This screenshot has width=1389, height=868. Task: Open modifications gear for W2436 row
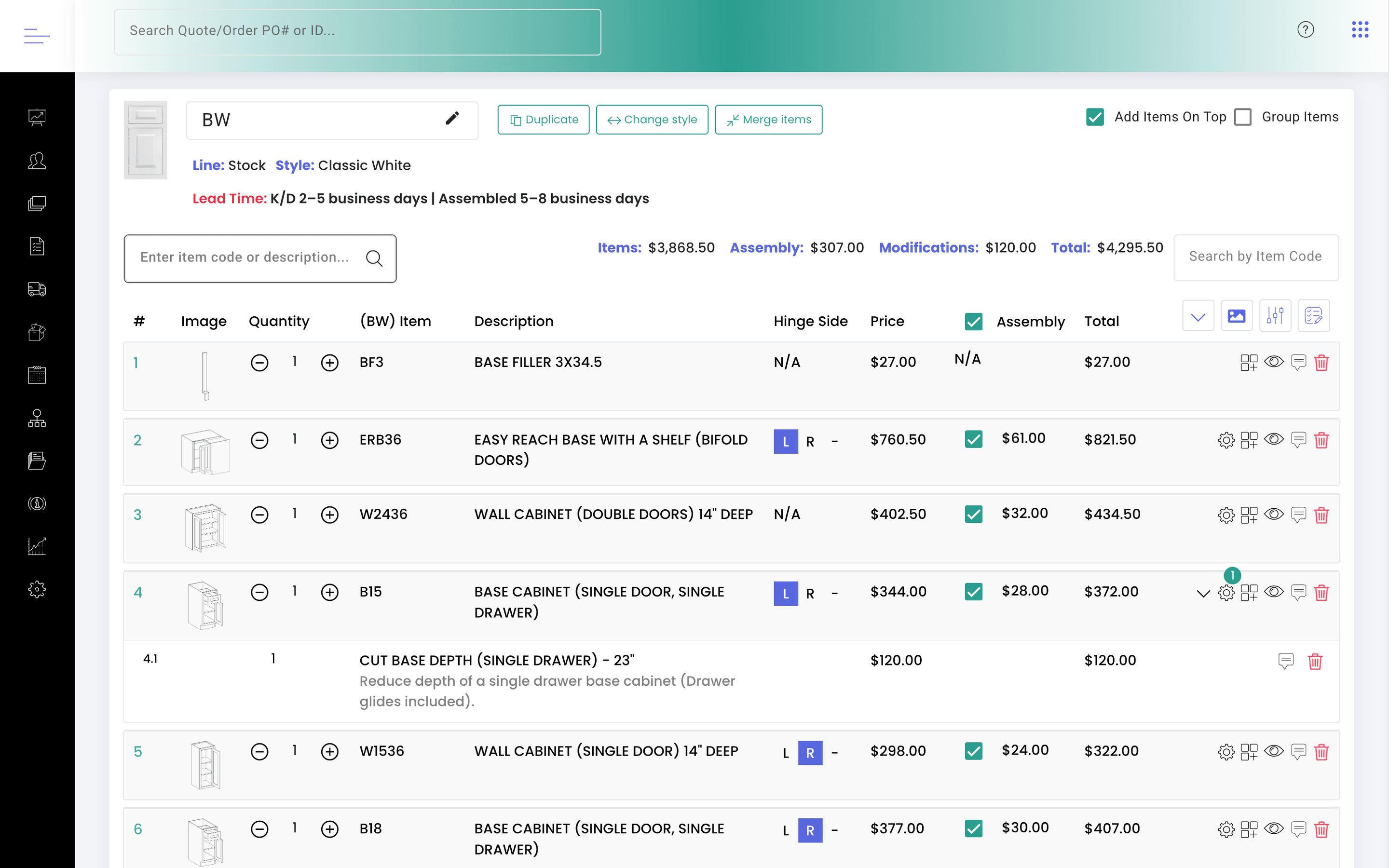1226,515
